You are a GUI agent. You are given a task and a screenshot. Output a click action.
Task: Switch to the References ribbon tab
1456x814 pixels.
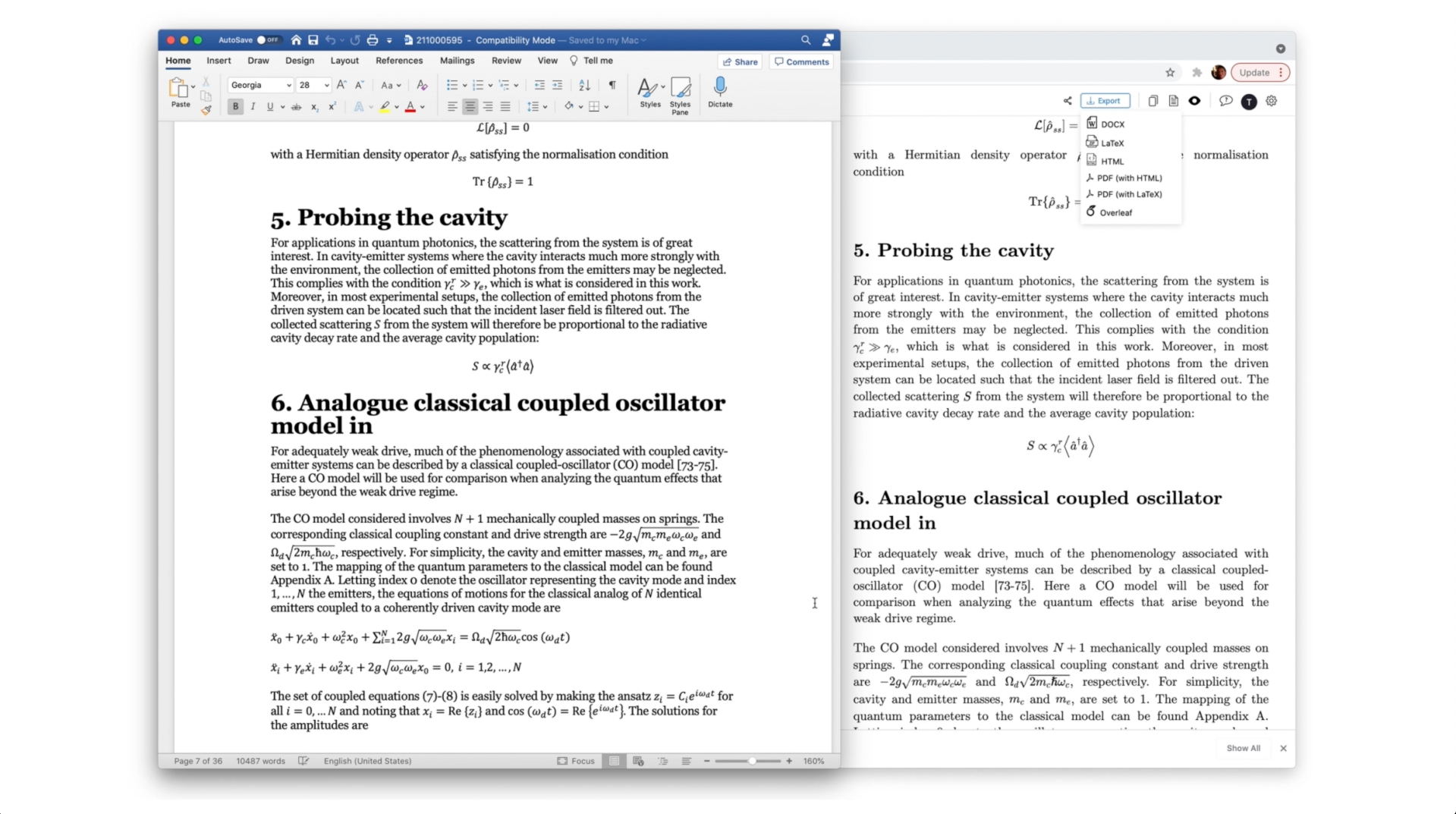[x=398, y=61]
